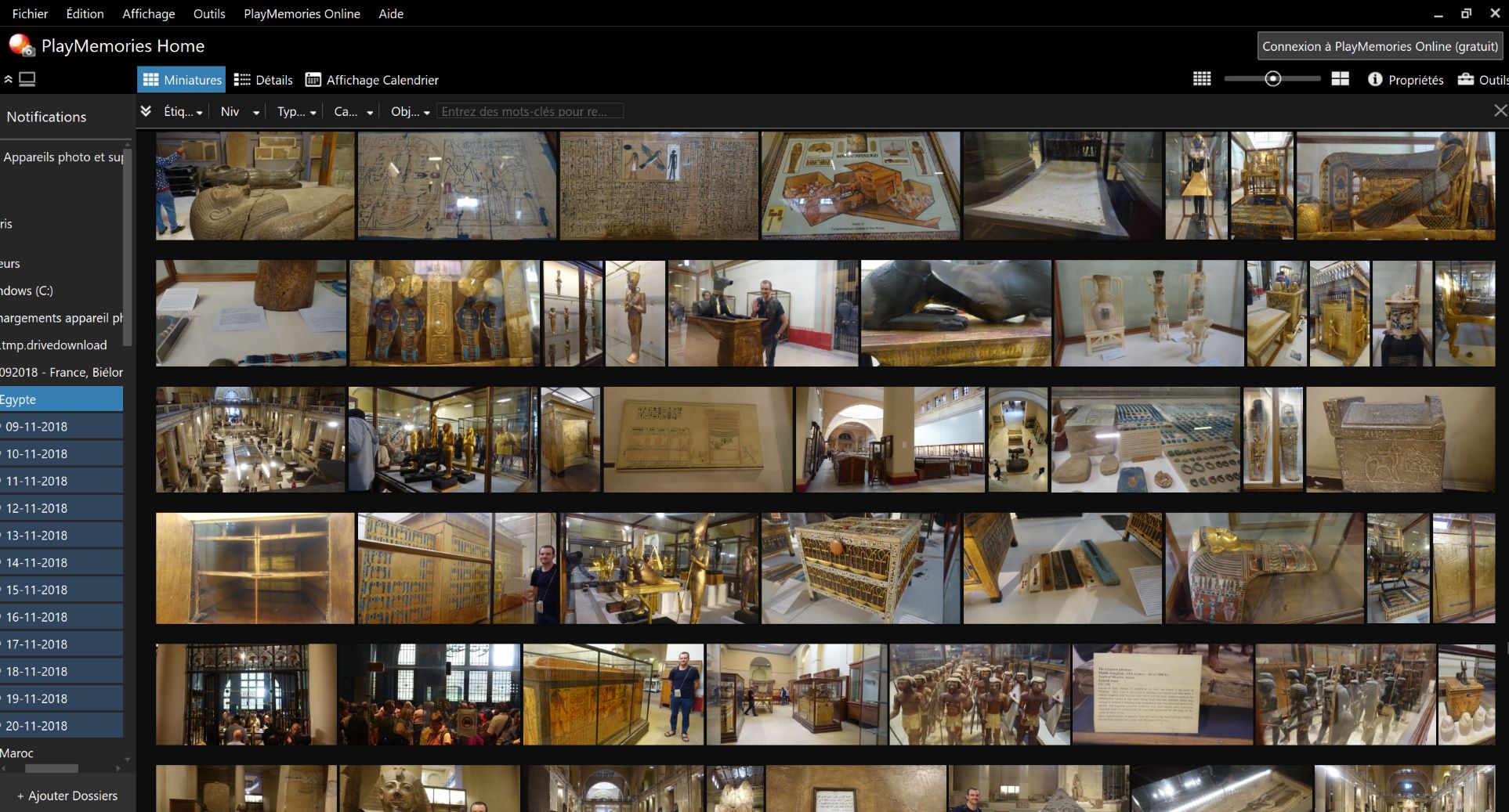Open the Étiq... filter dropdown
The image size is (1509, 812).
[x=183, y=112]
